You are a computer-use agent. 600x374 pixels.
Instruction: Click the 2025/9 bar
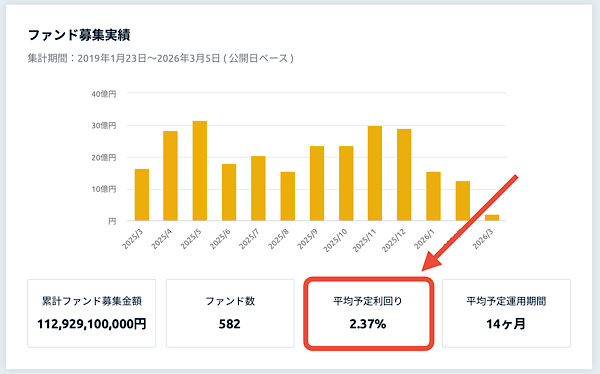coord(317,183)
